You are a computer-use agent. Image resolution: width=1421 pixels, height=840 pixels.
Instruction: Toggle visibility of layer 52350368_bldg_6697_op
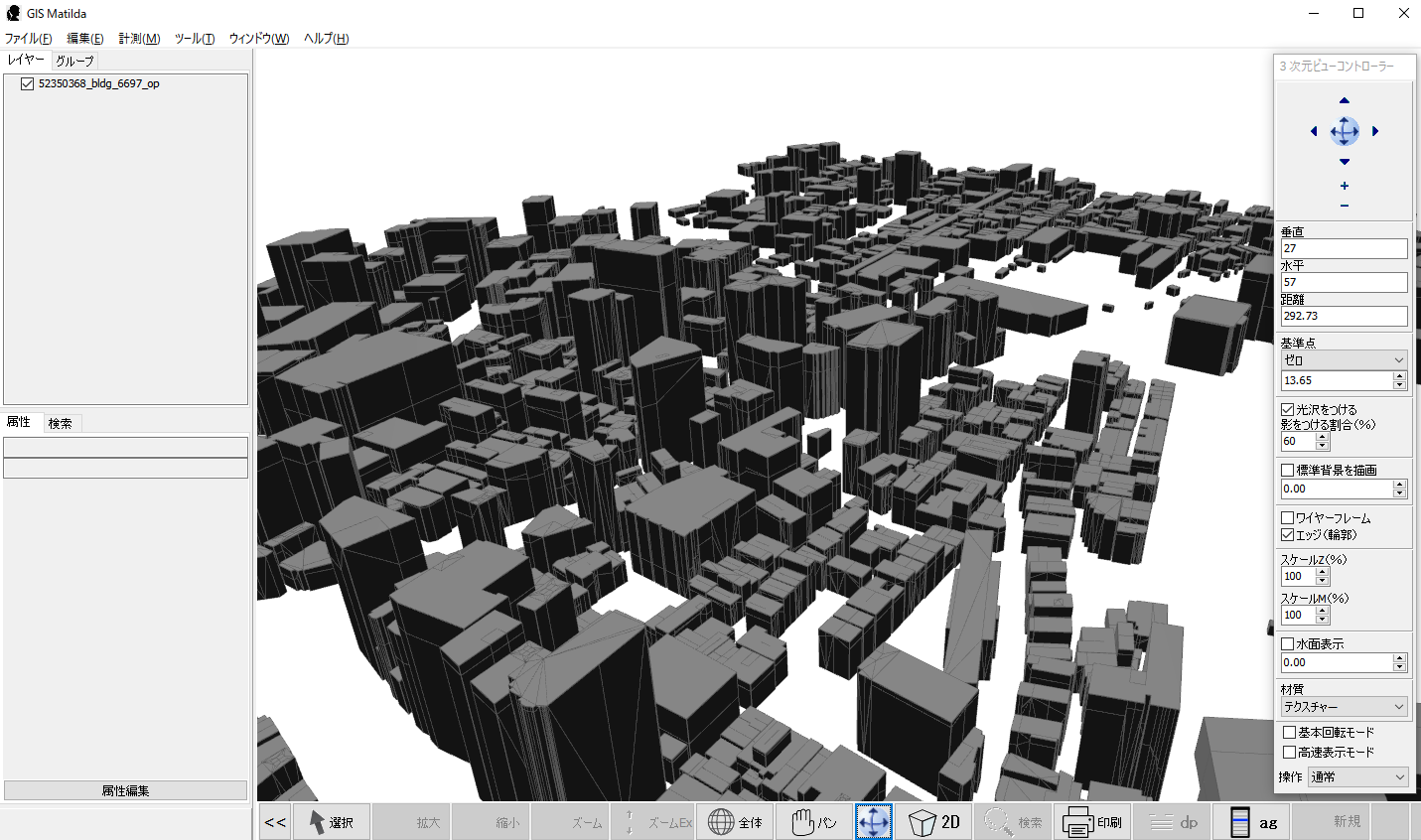[x=28, y=84]
